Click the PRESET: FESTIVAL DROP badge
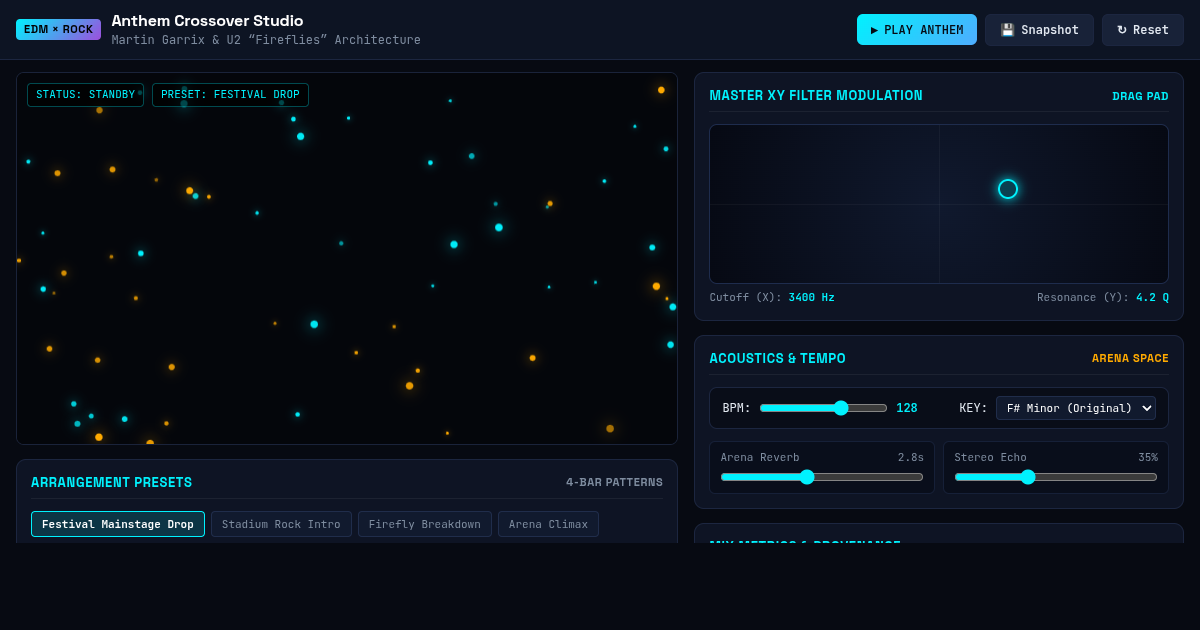The width and height of the screenshot is (1200, 630). tap(230, 95)
